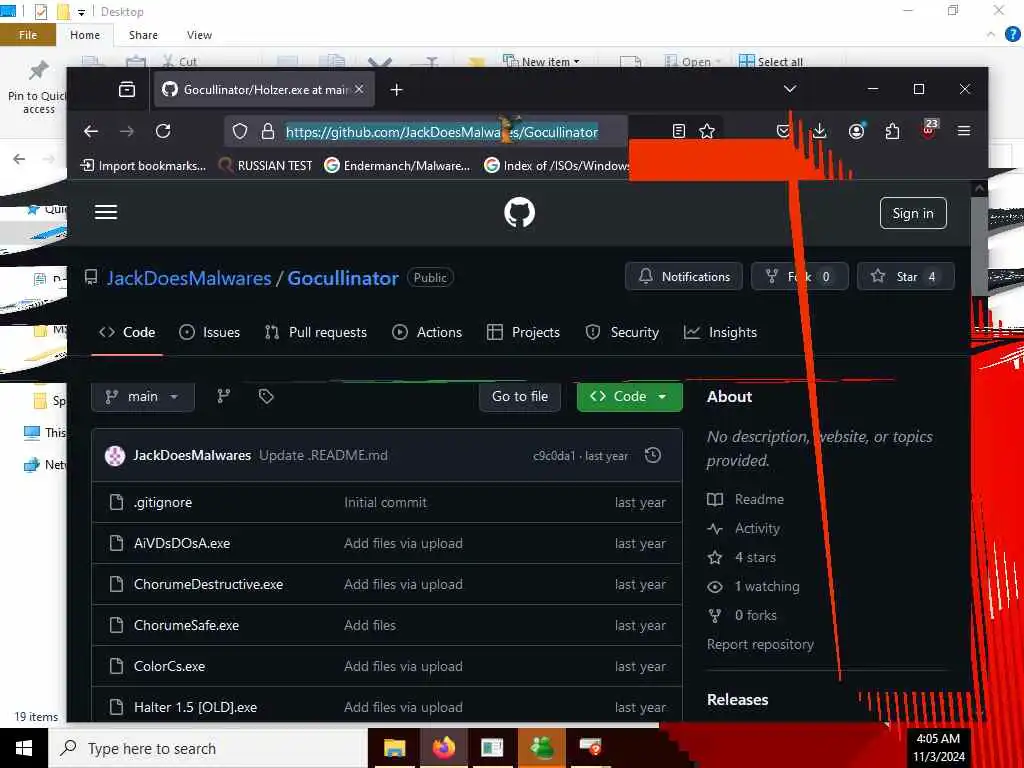Click the padlock site info icon
Screen dimensions: 1024x768
(268, 131)
